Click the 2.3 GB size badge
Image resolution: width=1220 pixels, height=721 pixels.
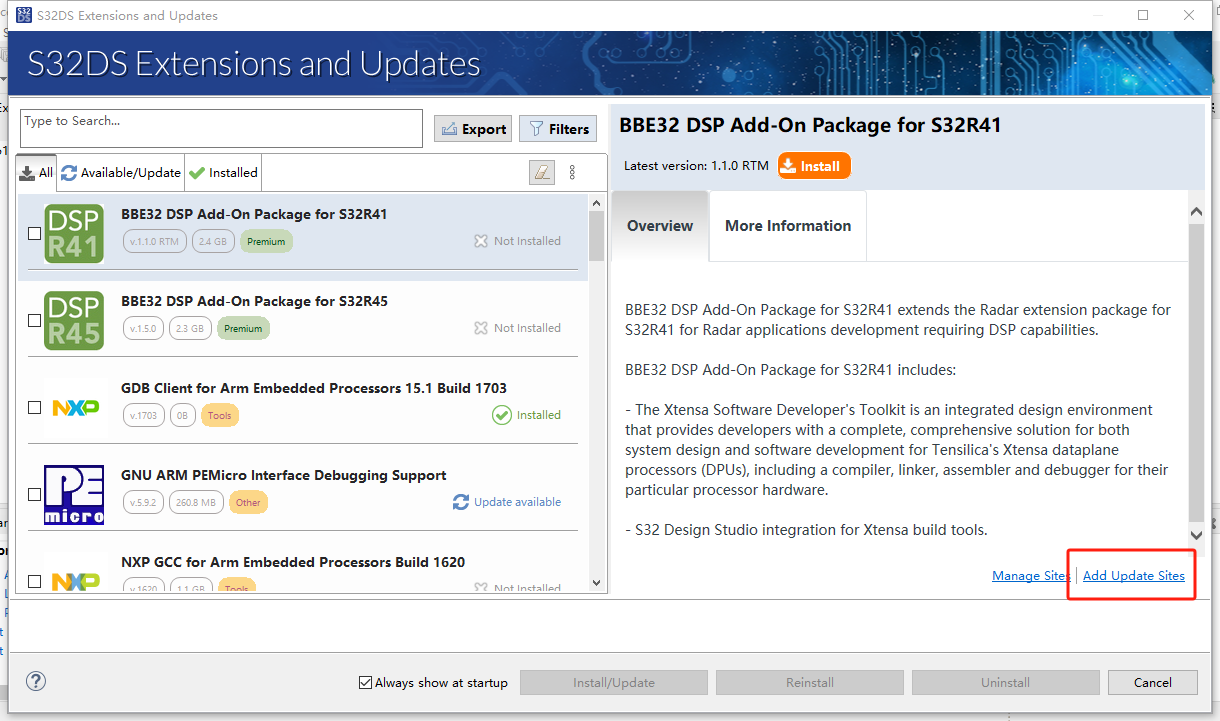tap(190, 328)
